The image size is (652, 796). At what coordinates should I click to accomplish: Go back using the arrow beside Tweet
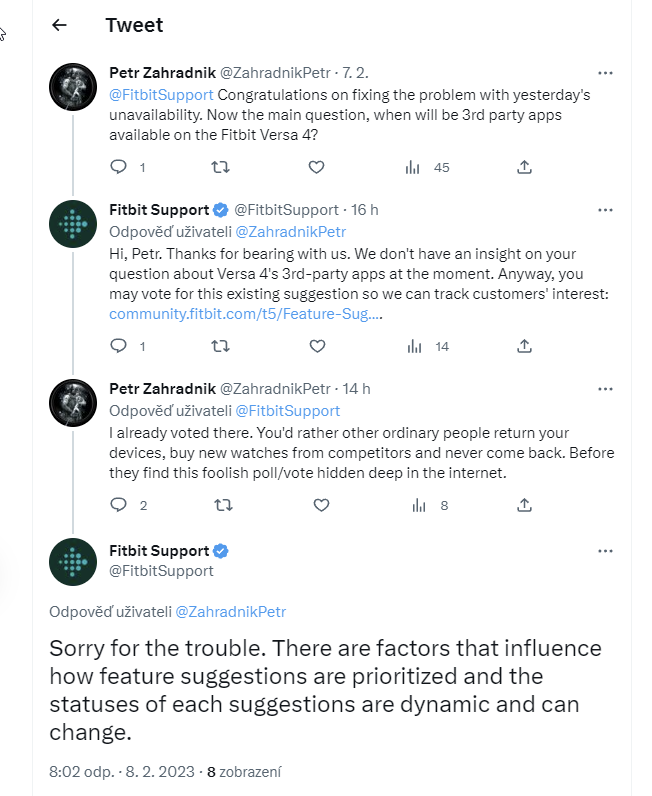click(x=59, y=25)
